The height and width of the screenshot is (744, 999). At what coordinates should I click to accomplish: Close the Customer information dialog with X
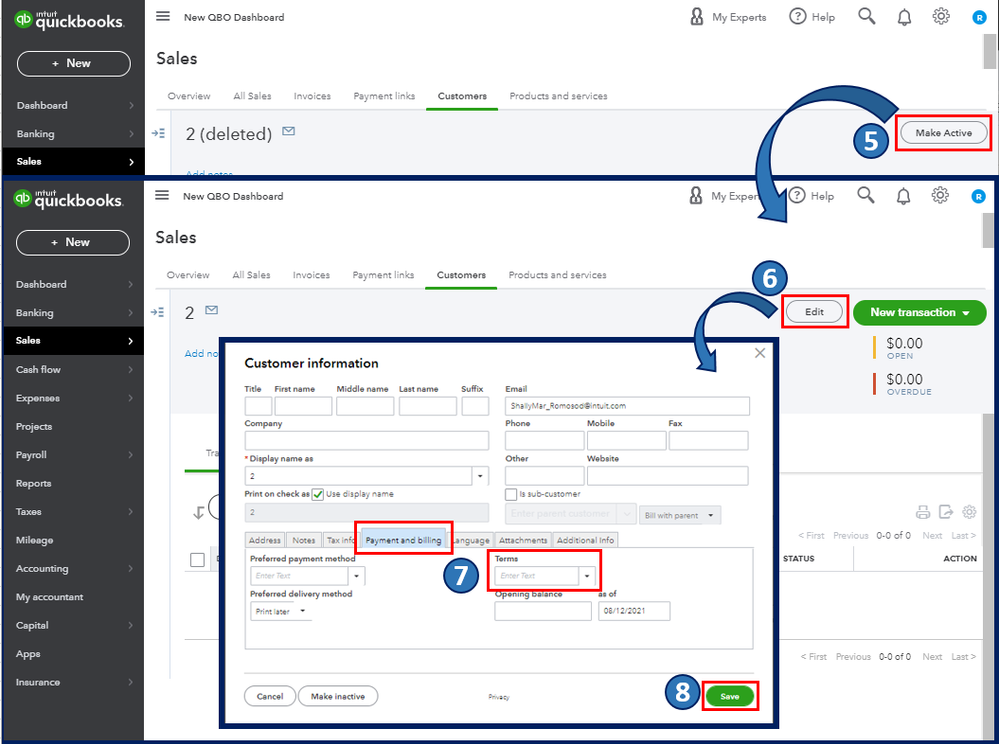pyautogui.click(x=759, y=353)
